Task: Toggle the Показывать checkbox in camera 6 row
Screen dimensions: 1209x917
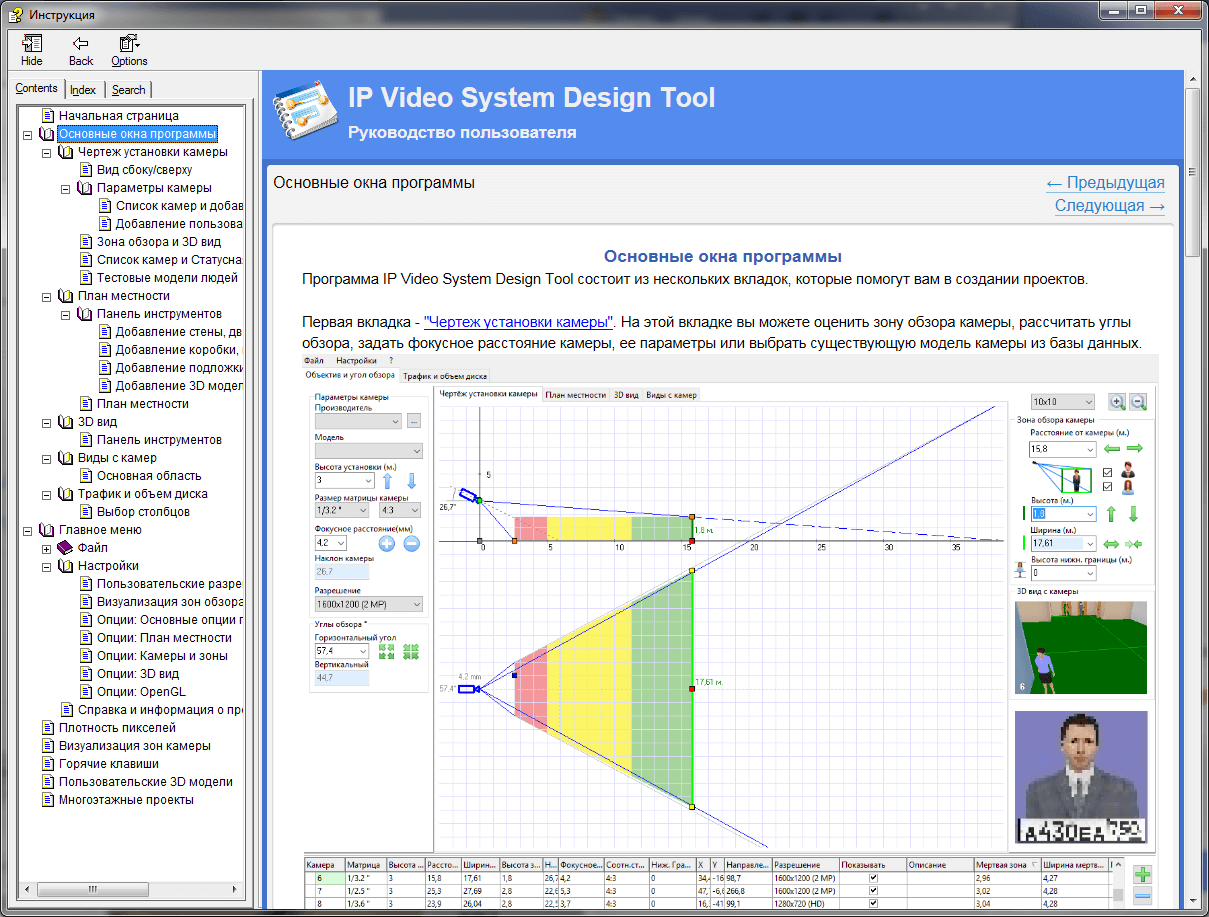Action: coord(872,878)
